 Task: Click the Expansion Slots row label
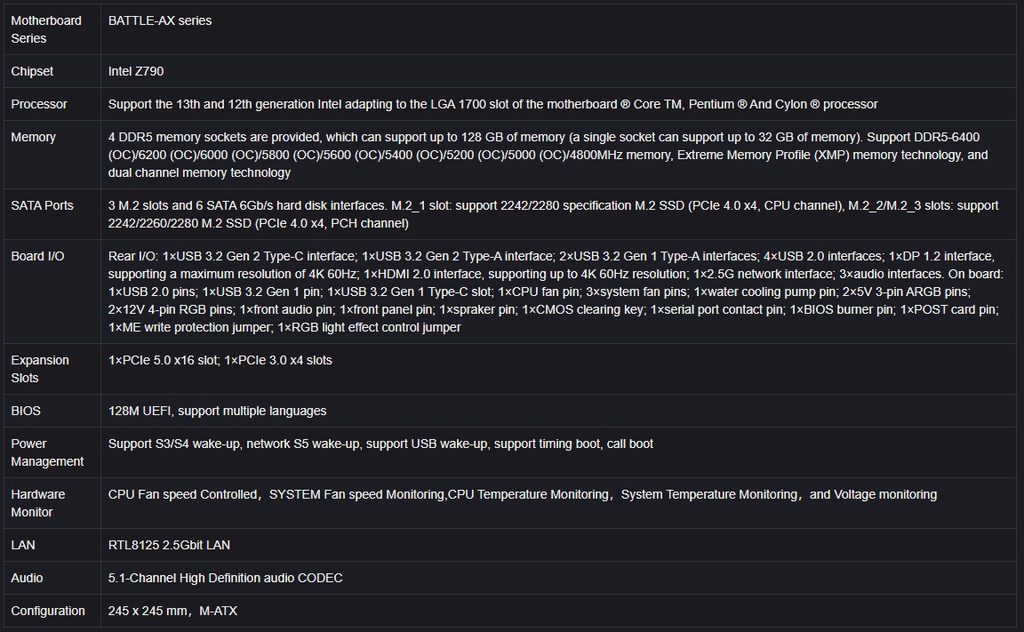pyautogui.click(x=40, y=369)
